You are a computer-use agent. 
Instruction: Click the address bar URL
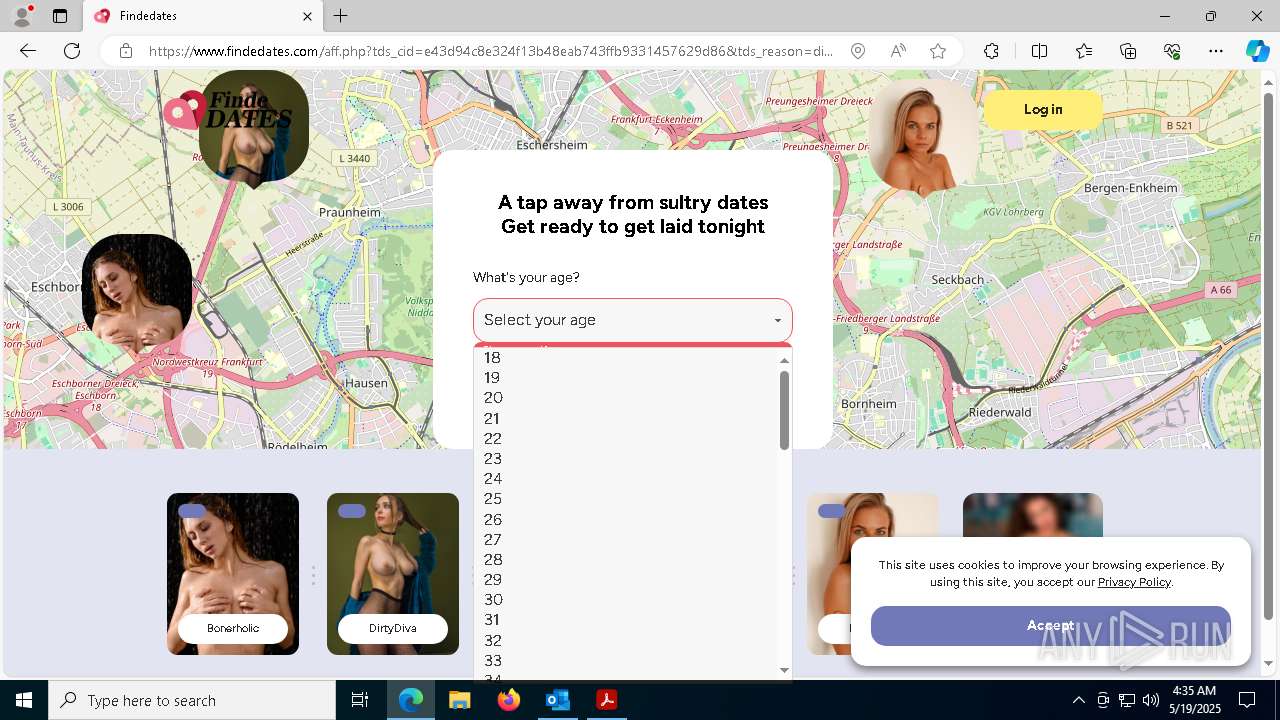point(490,51)
